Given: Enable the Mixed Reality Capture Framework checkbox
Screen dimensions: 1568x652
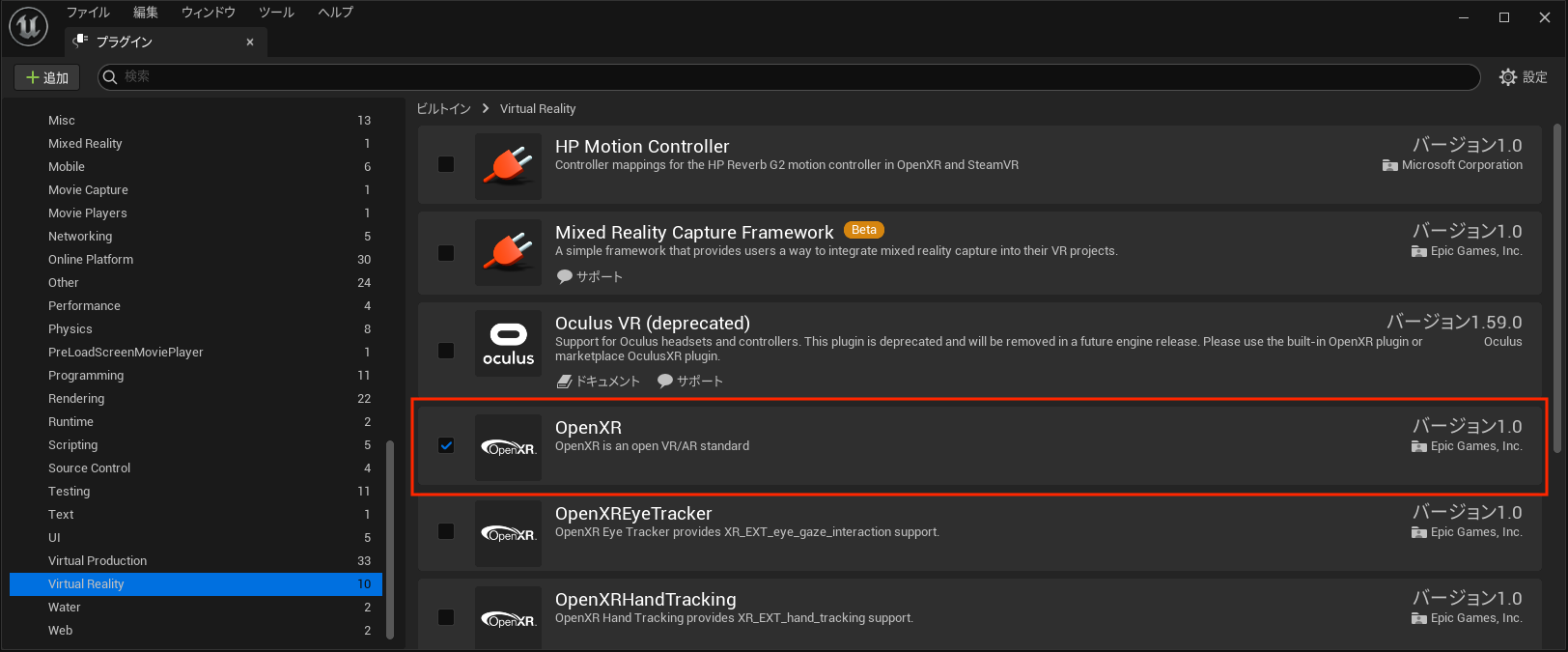Looking at the screenshot, I should [446, 253].
